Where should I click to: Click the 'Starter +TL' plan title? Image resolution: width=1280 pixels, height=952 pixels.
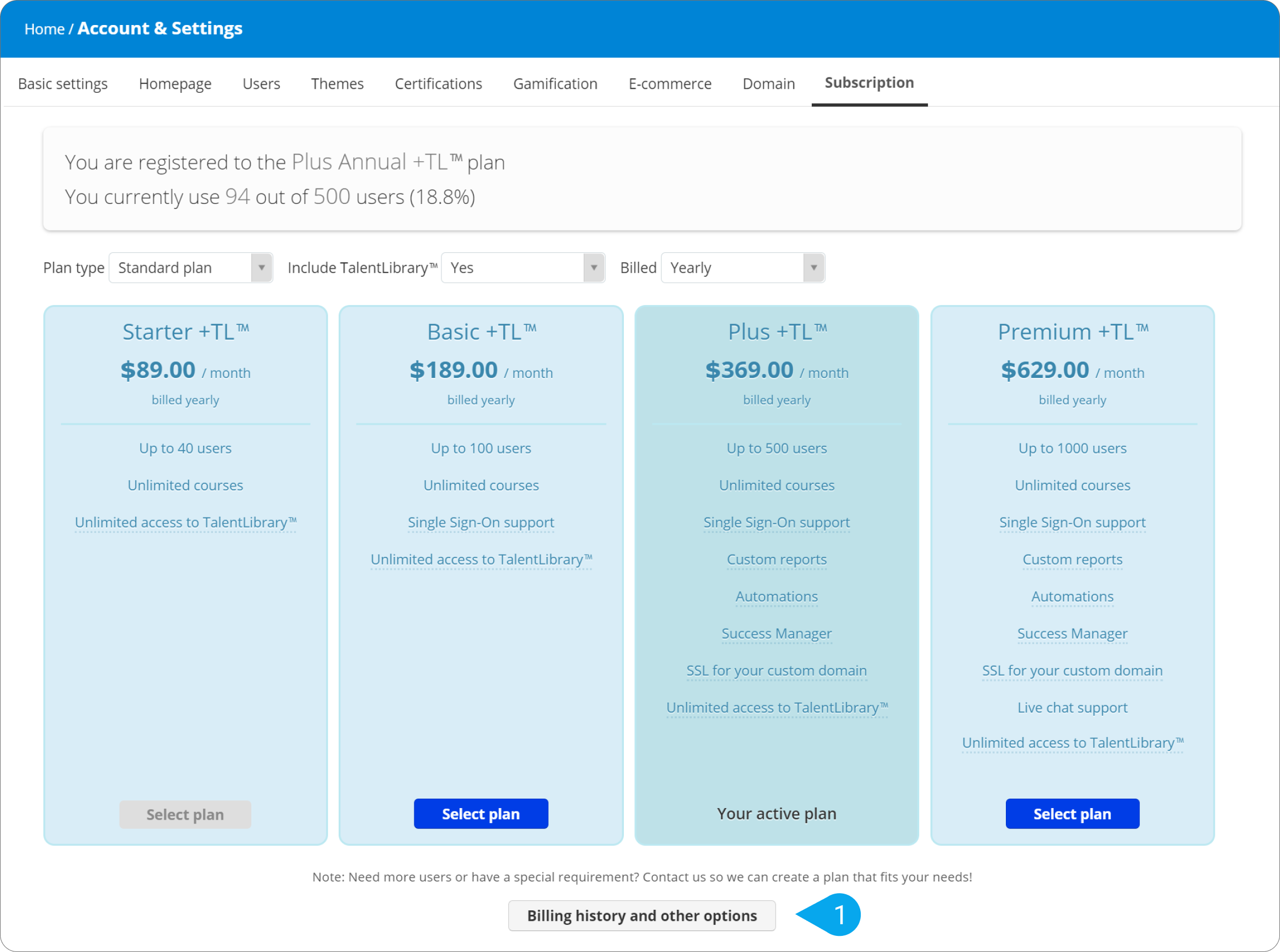click(x=186, y=331)
